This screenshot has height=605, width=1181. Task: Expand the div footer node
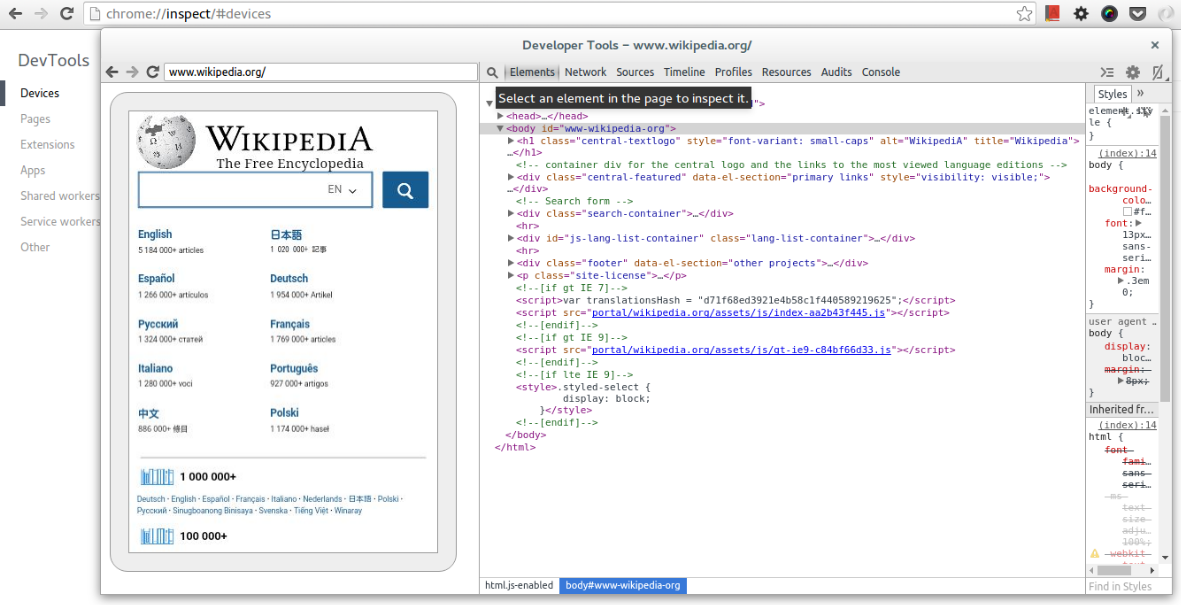tap(511, 264)
